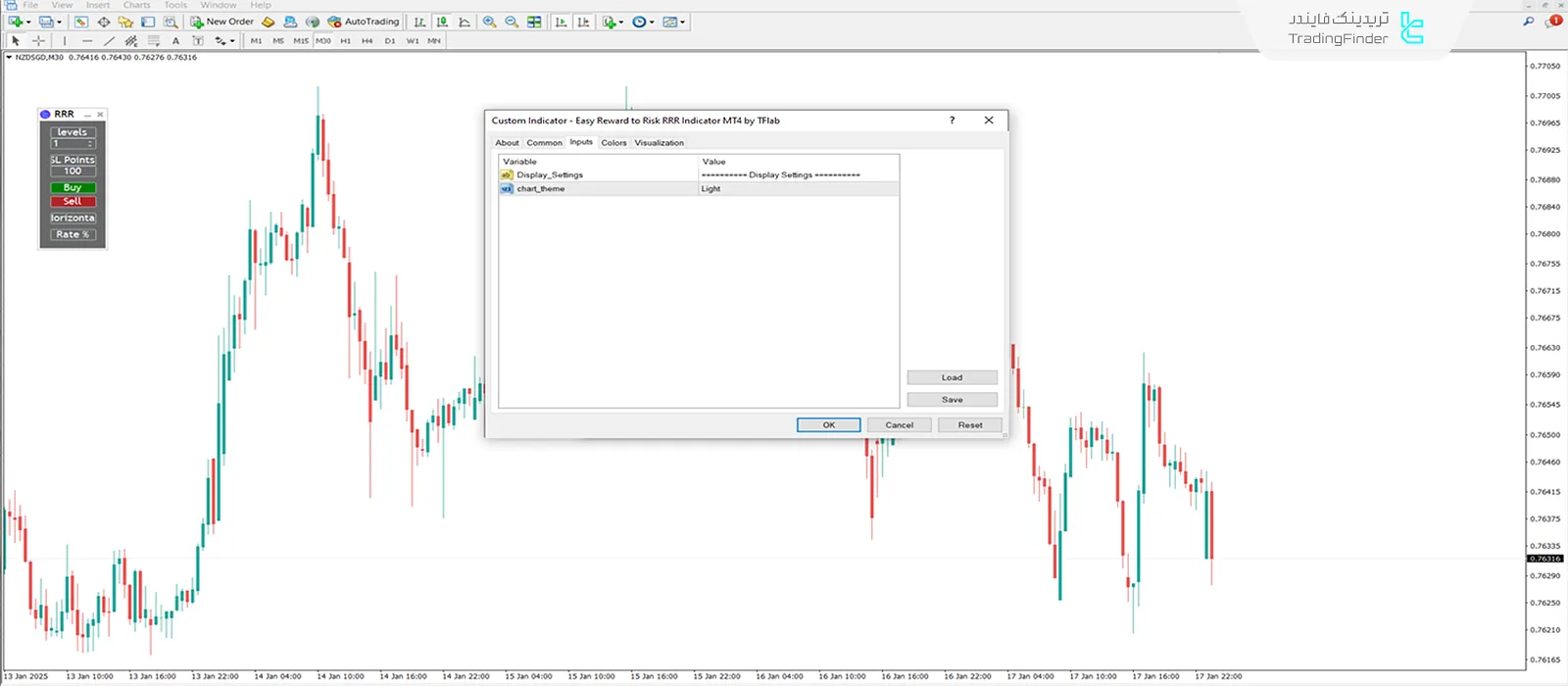Click the Zoom Out magnifier icon

coord(512,22)
